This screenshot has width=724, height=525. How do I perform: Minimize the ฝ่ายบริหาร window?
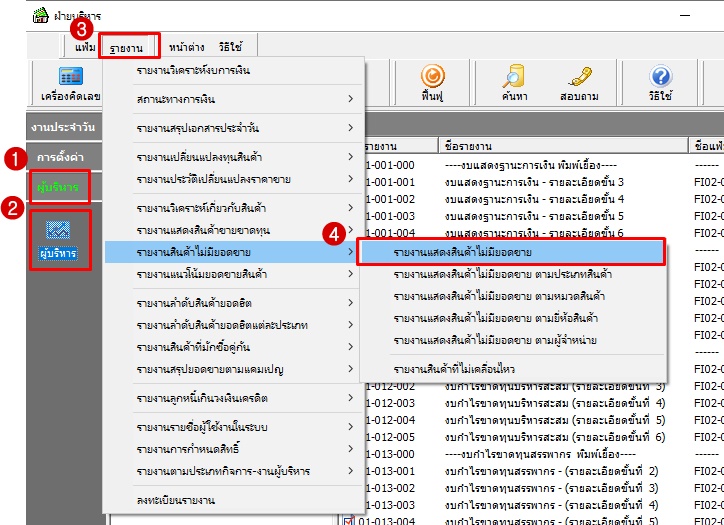tap(685, 15)
